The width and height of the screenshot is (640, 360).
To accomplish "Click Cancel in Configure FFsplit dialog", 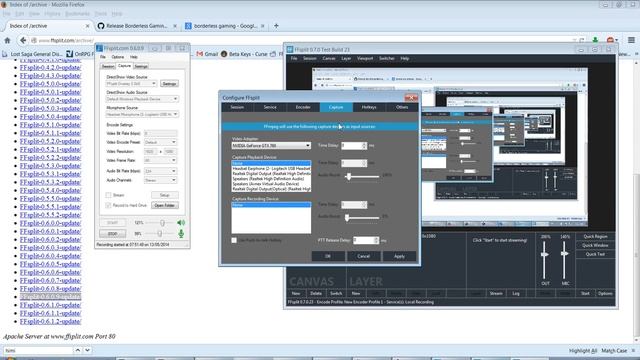I will (363, 256).
